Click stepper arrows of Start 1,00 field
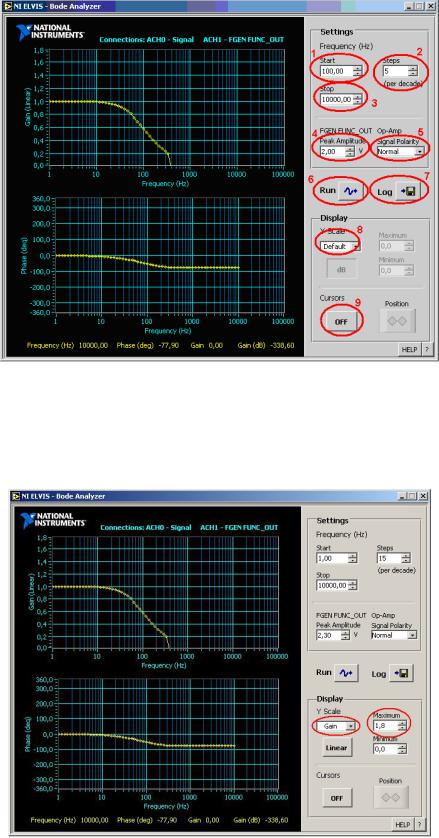This screenshot has height=838, width=439. click(x=353, y=558)
